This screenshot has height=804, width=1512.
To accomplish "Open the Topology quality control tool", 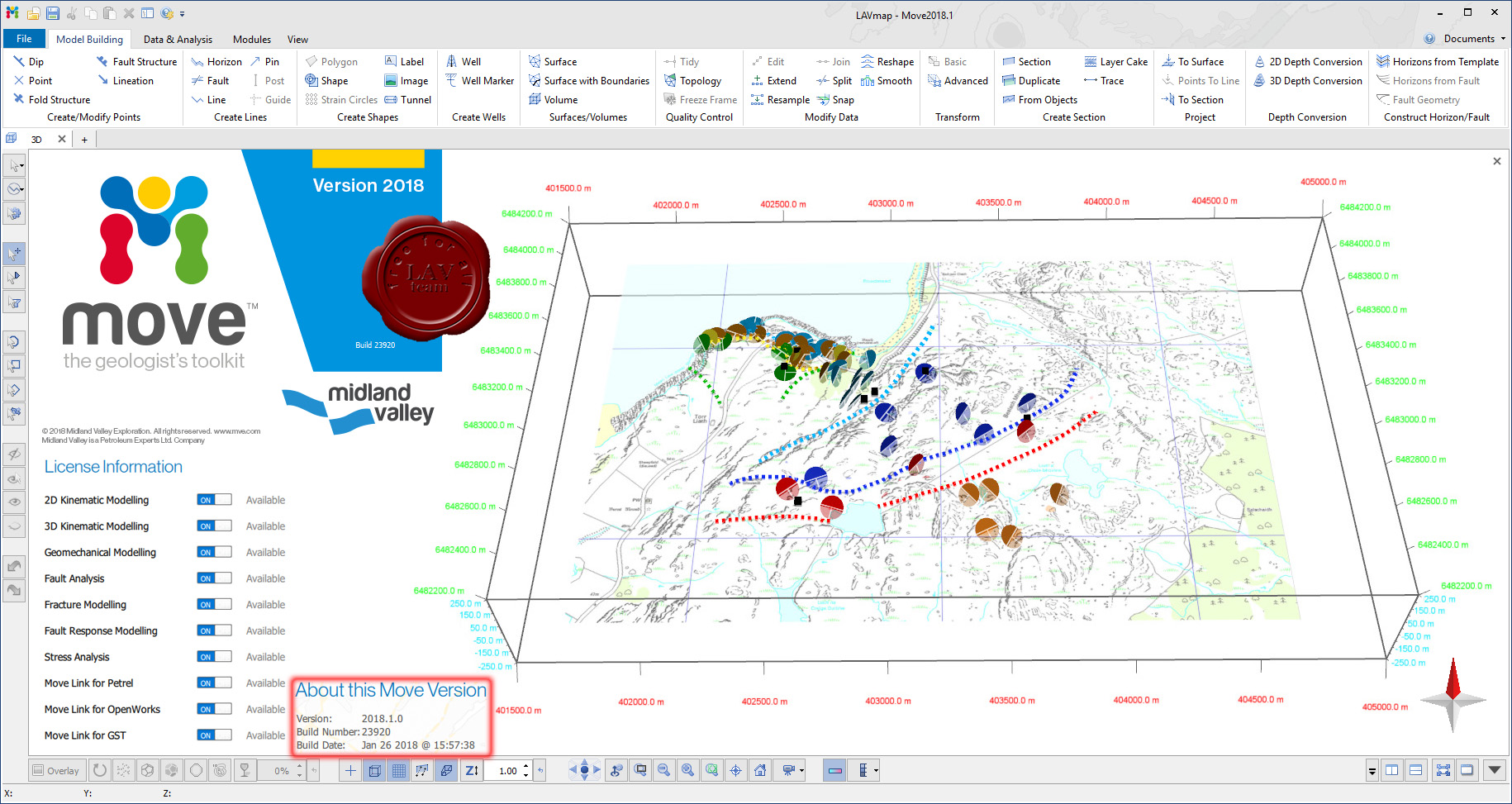I will pyautogui.click(x=692, y=80).
